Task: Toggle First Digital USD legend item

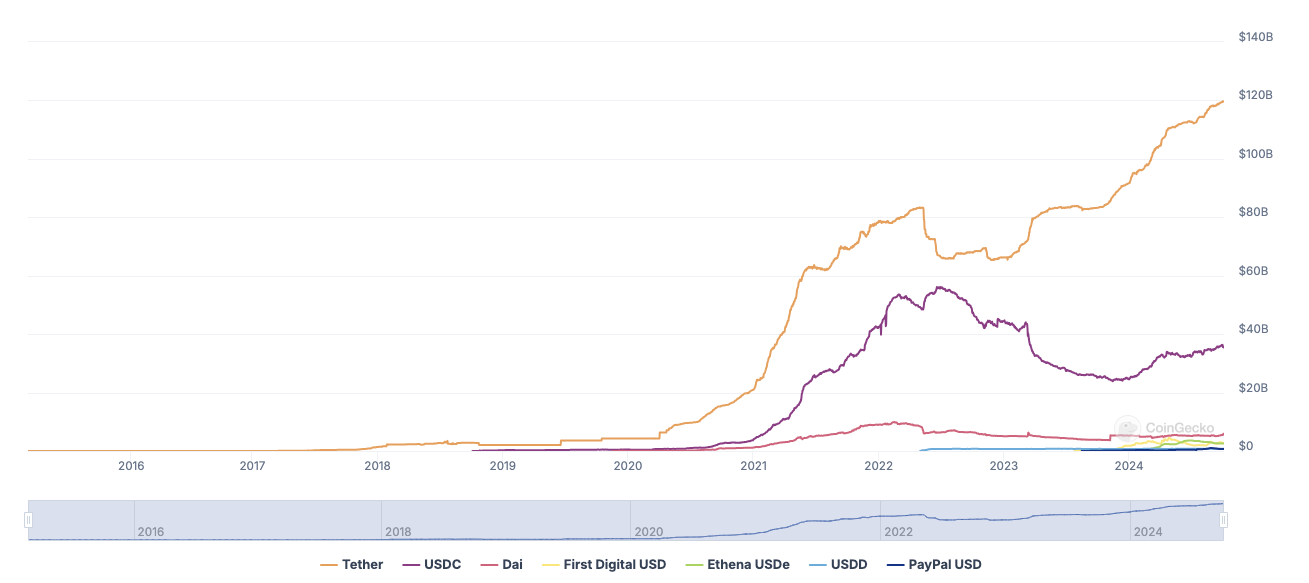Action: pyautogui.click(x=604, y=565)
